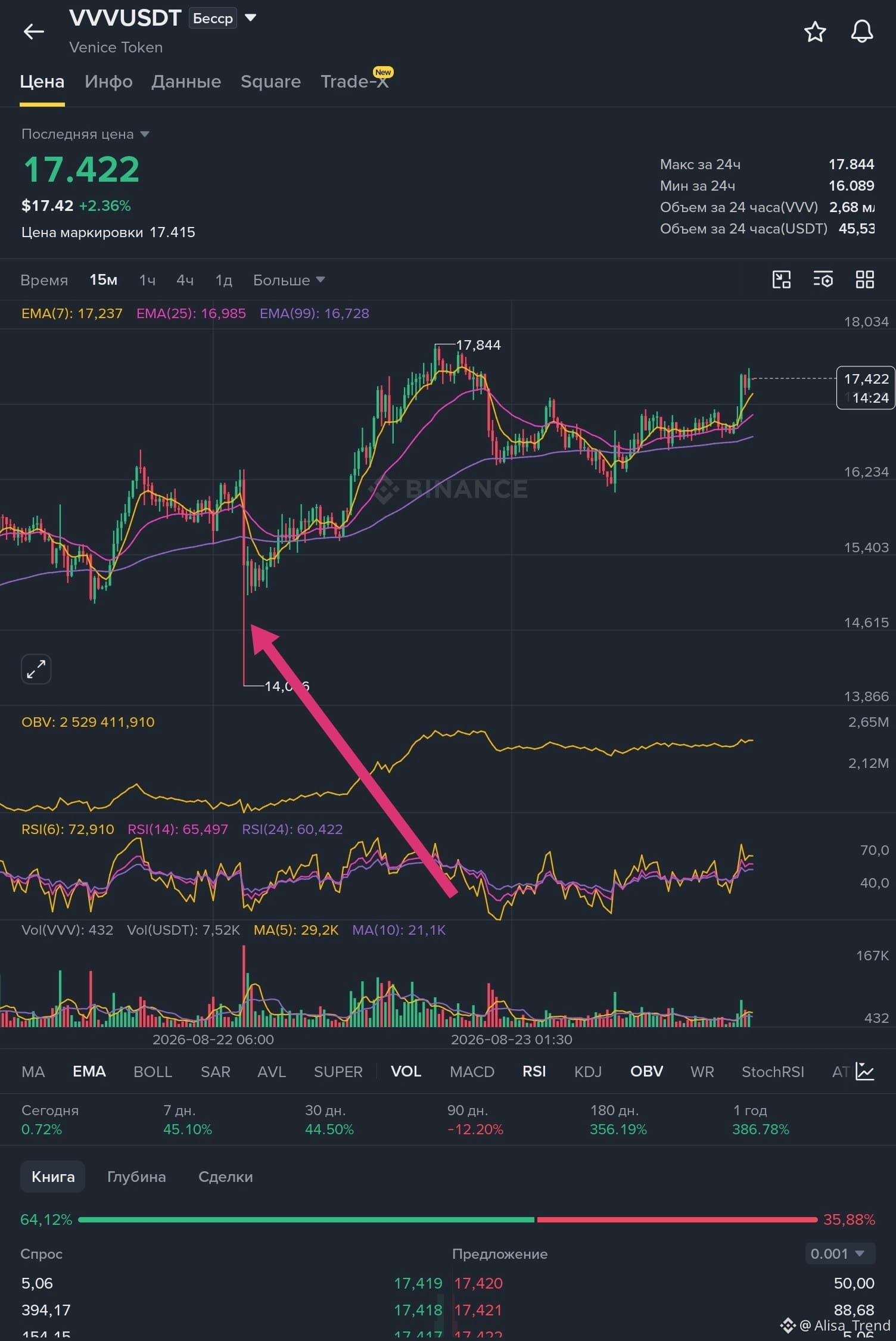Expand VVVUSDT pair selector dropdown arrow
896x1341 pixels.
[x=251, y=18]
